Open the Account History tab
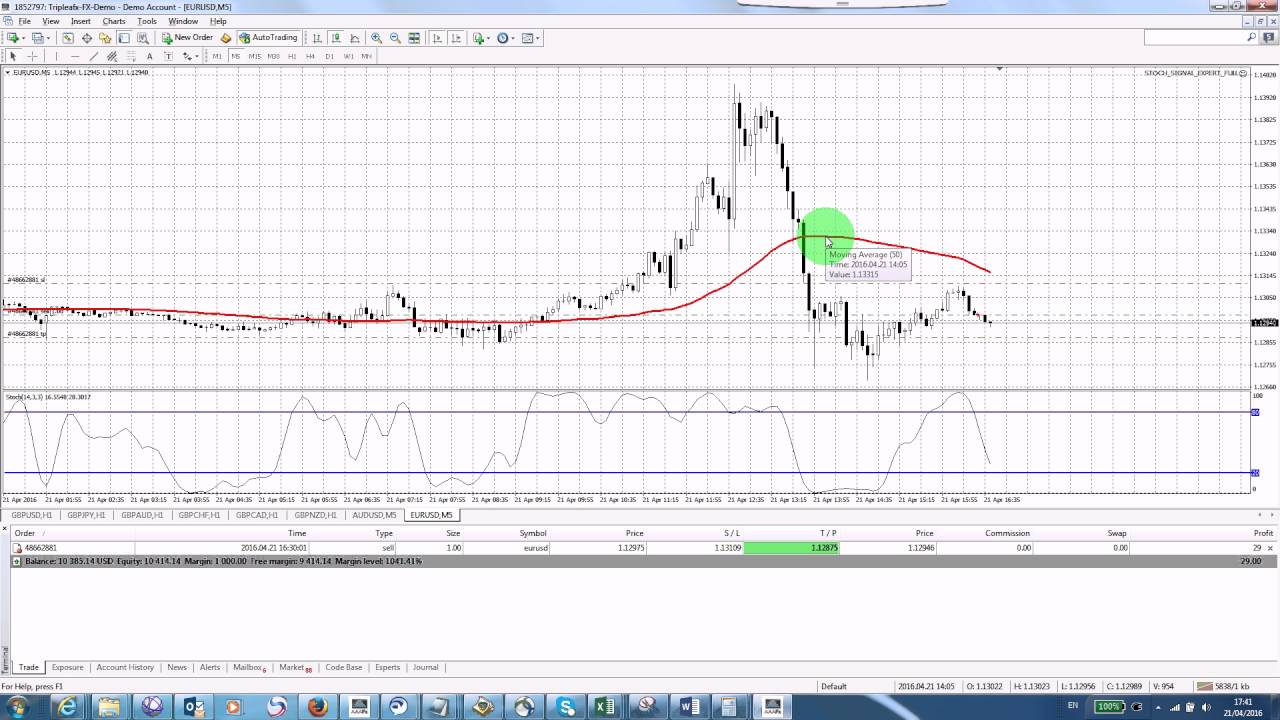Image resolution: width=1280 pixels, height=720 pixels. [125, 667]
